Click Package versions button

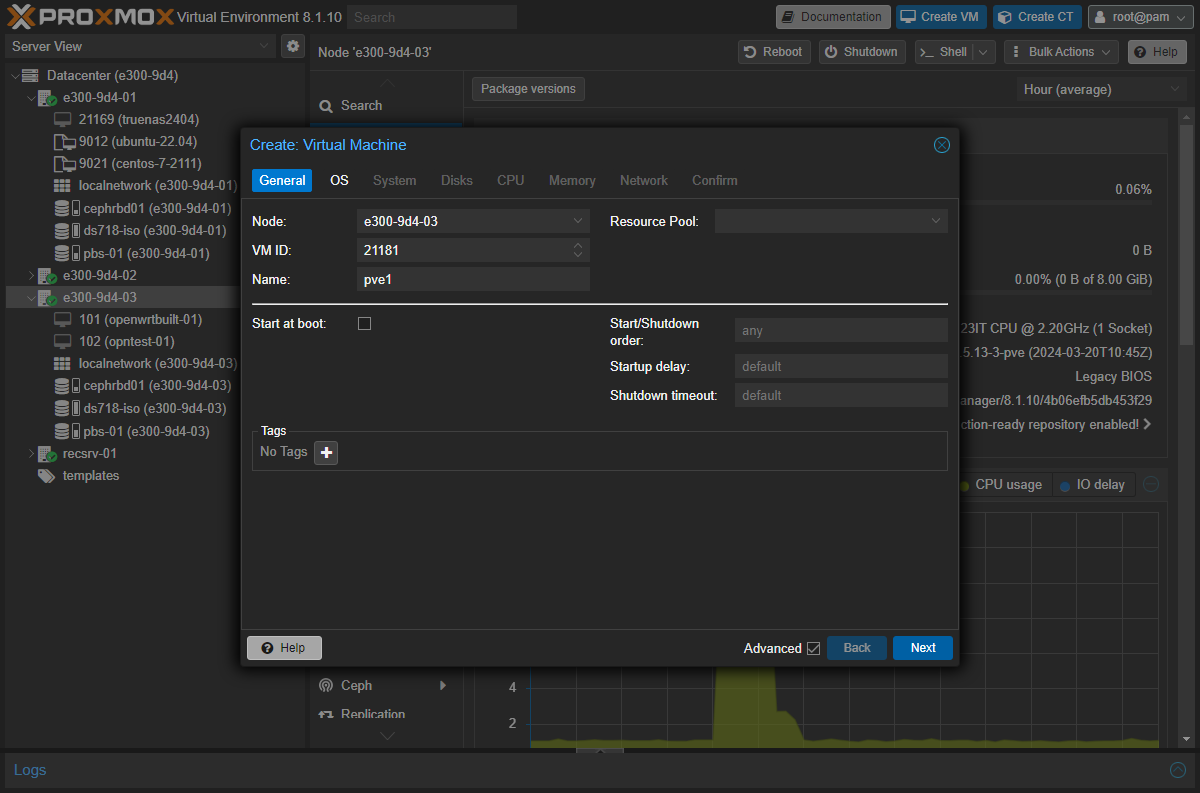528,89
